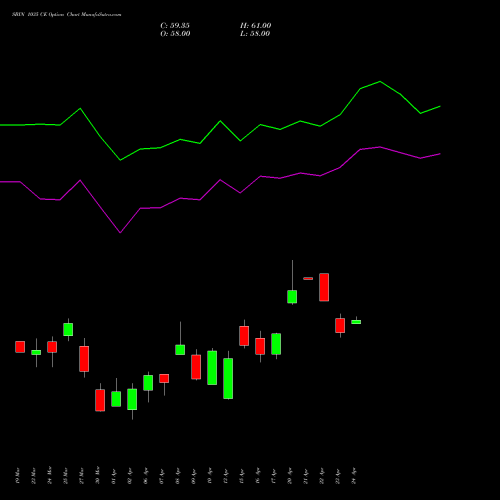This screenshot has height=500, width=500.
Task: Click the green candlestick for 25 Mar
Action: 68,329
